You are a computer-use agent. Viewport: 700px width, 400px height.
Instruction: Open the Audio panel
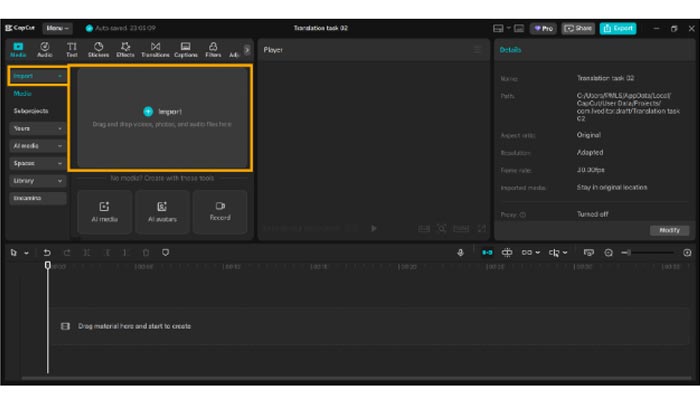[x=45, y=49]
